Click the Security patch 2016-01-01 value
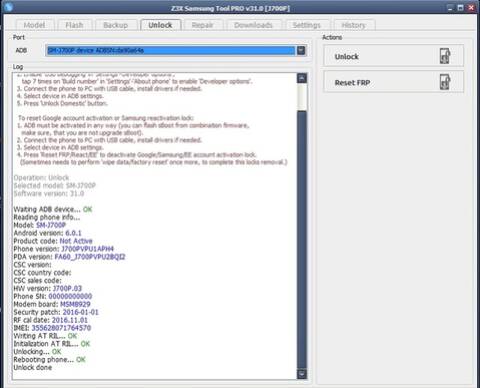 [80, 312]
